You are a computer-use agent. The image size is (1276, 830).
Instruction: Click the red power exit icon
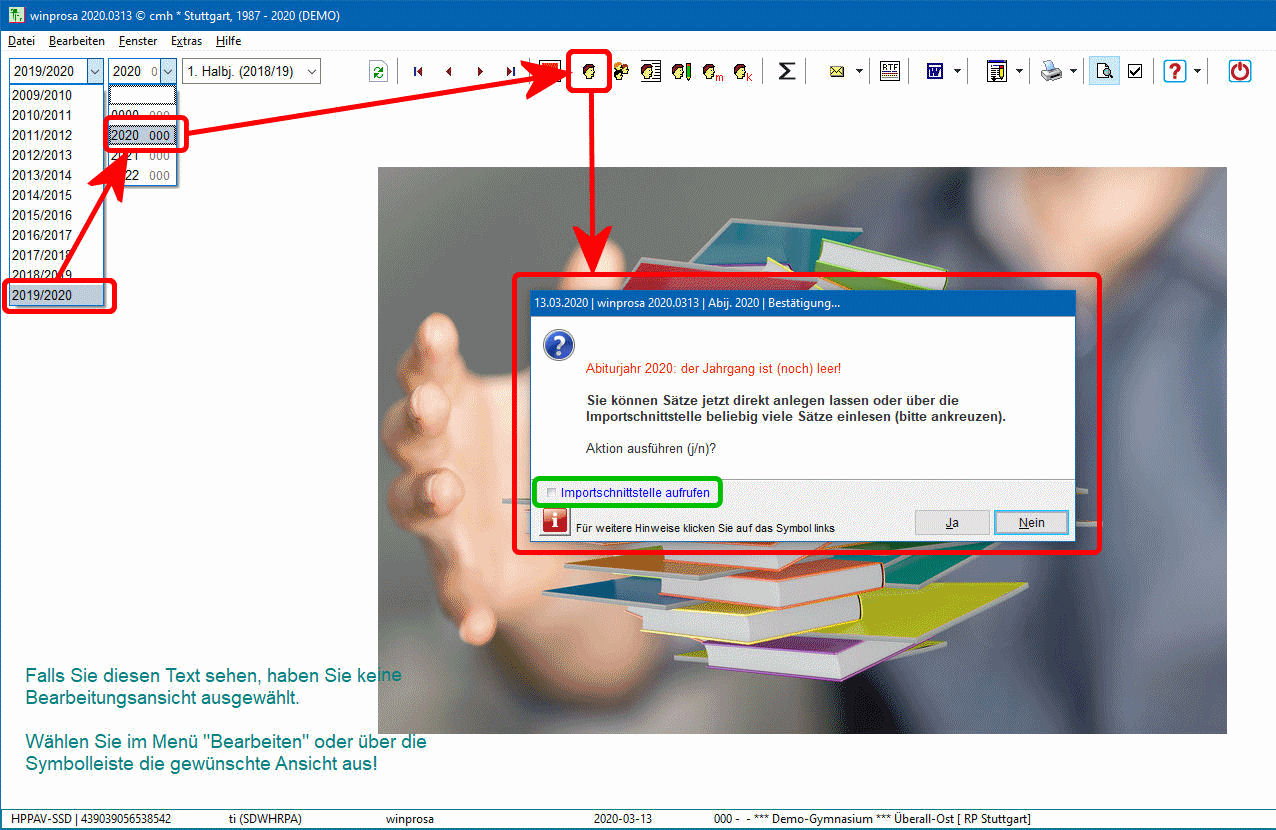pos(1240,71)
